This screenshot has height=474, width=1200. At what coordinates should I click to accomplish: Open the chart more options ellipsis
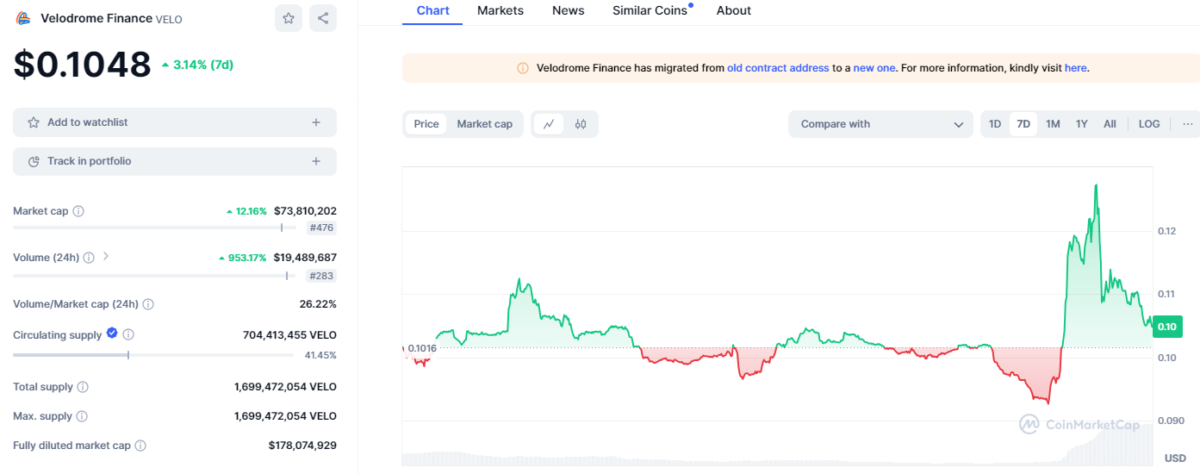tap(1188, 124)
